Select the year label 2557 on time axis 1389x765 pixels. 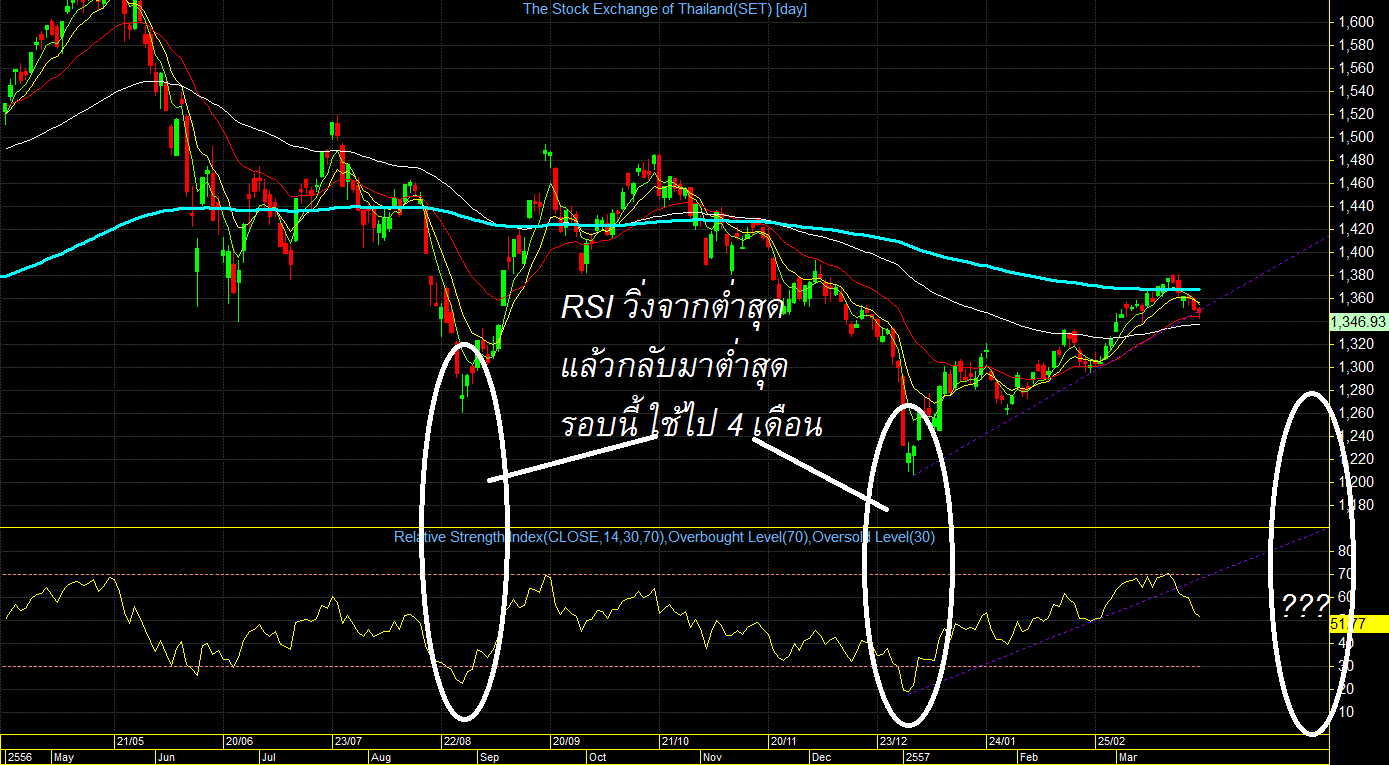(x=919, y=757)
